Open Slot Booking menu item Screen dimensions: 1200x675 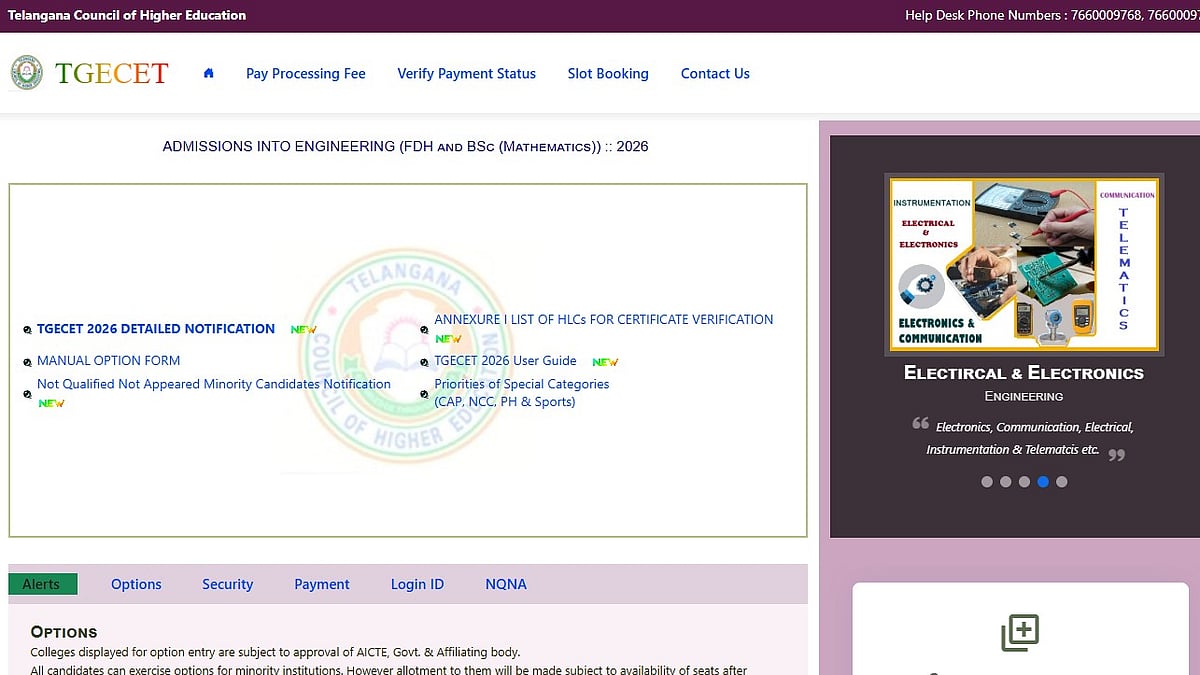click(608, 73)
